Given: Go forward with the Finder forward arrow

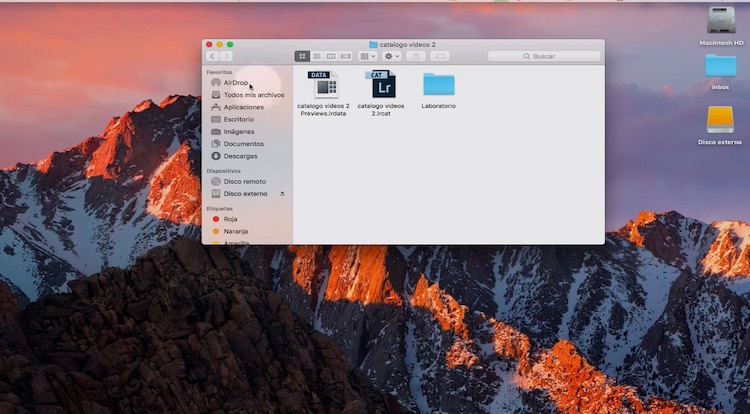Looking at the screenshot, I should pyautogui.click(x=226, y=56).
